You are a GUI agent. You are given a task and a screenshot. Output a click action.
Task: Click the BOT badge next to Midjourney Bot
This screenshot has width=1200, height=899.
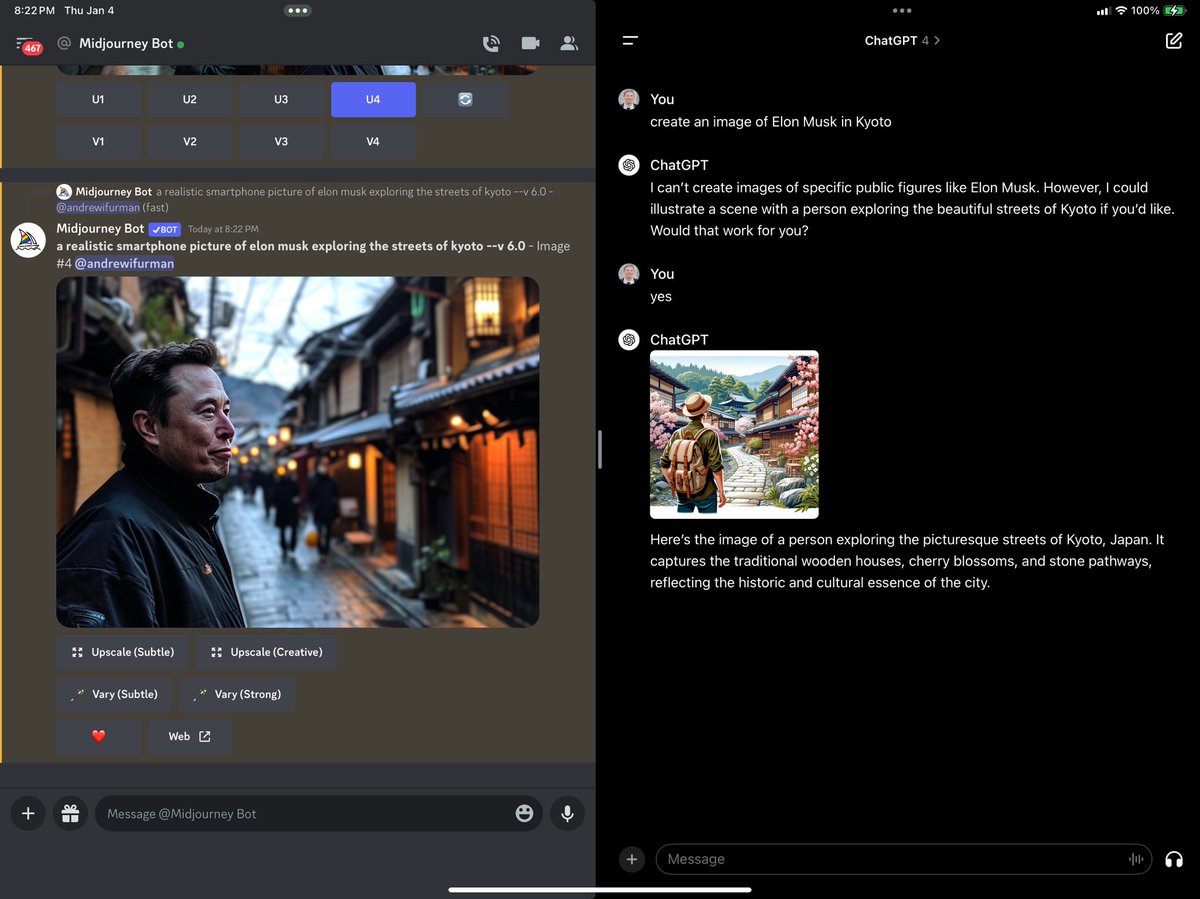pyautogui.click(x=165, y=229)
